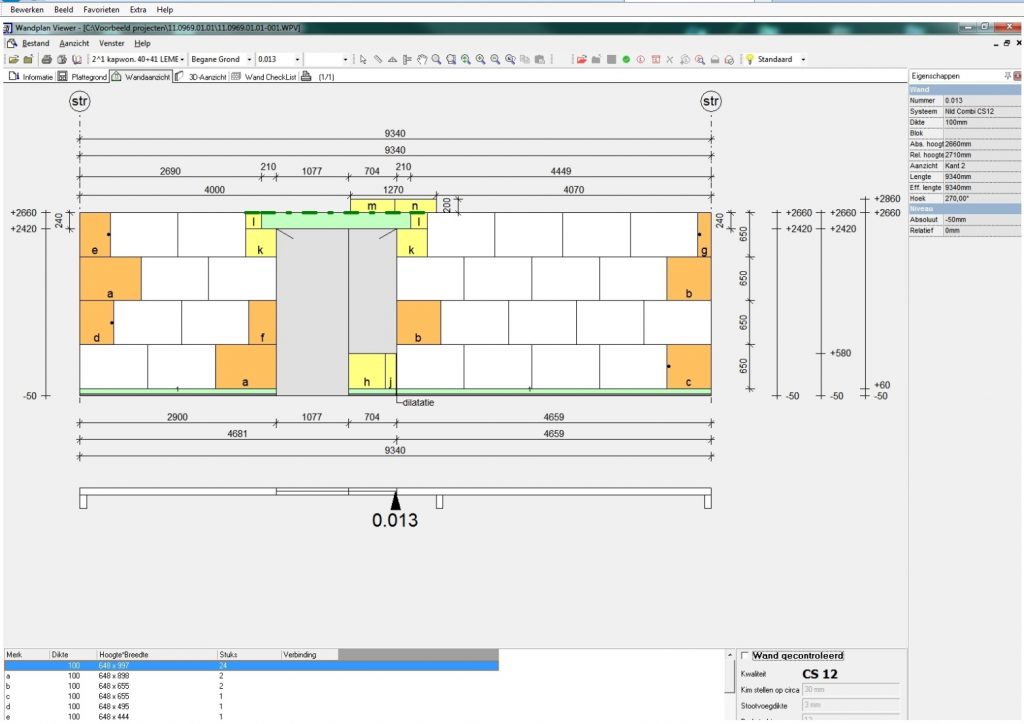Click the Dikte value 100mm in properties
The width and height of the screenshot is (1024, 724).
pyautogui.click(x=982, y=122)
